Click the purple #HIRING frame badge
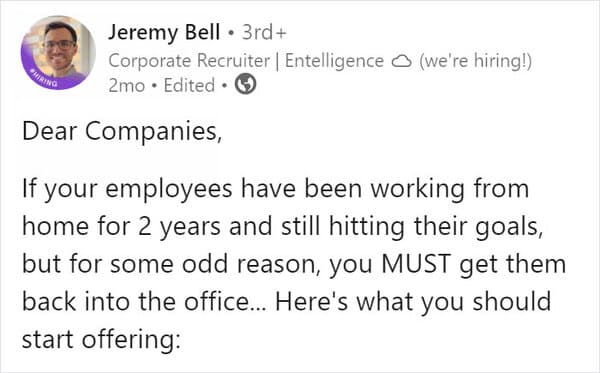The width and height of the screenshot is (600, 373). click(x=43, y=78)
